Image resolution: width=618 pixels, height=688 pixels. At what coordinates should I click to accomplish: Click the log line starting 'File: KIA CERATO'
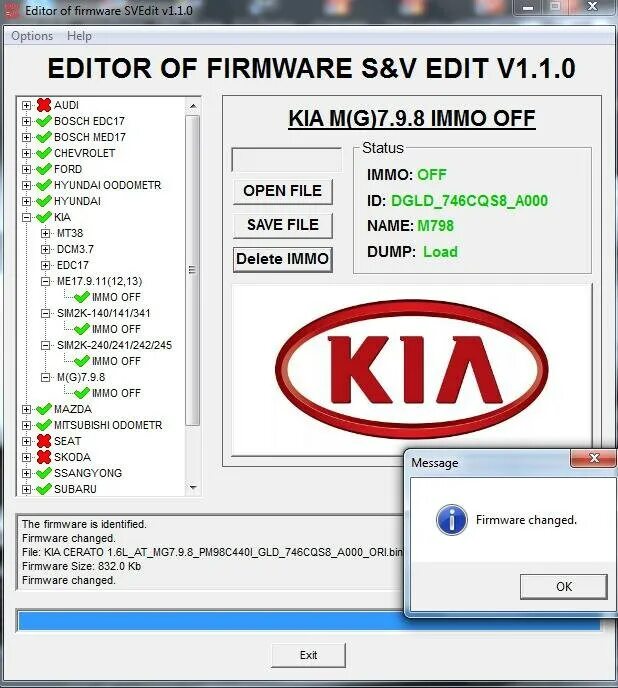212,552
